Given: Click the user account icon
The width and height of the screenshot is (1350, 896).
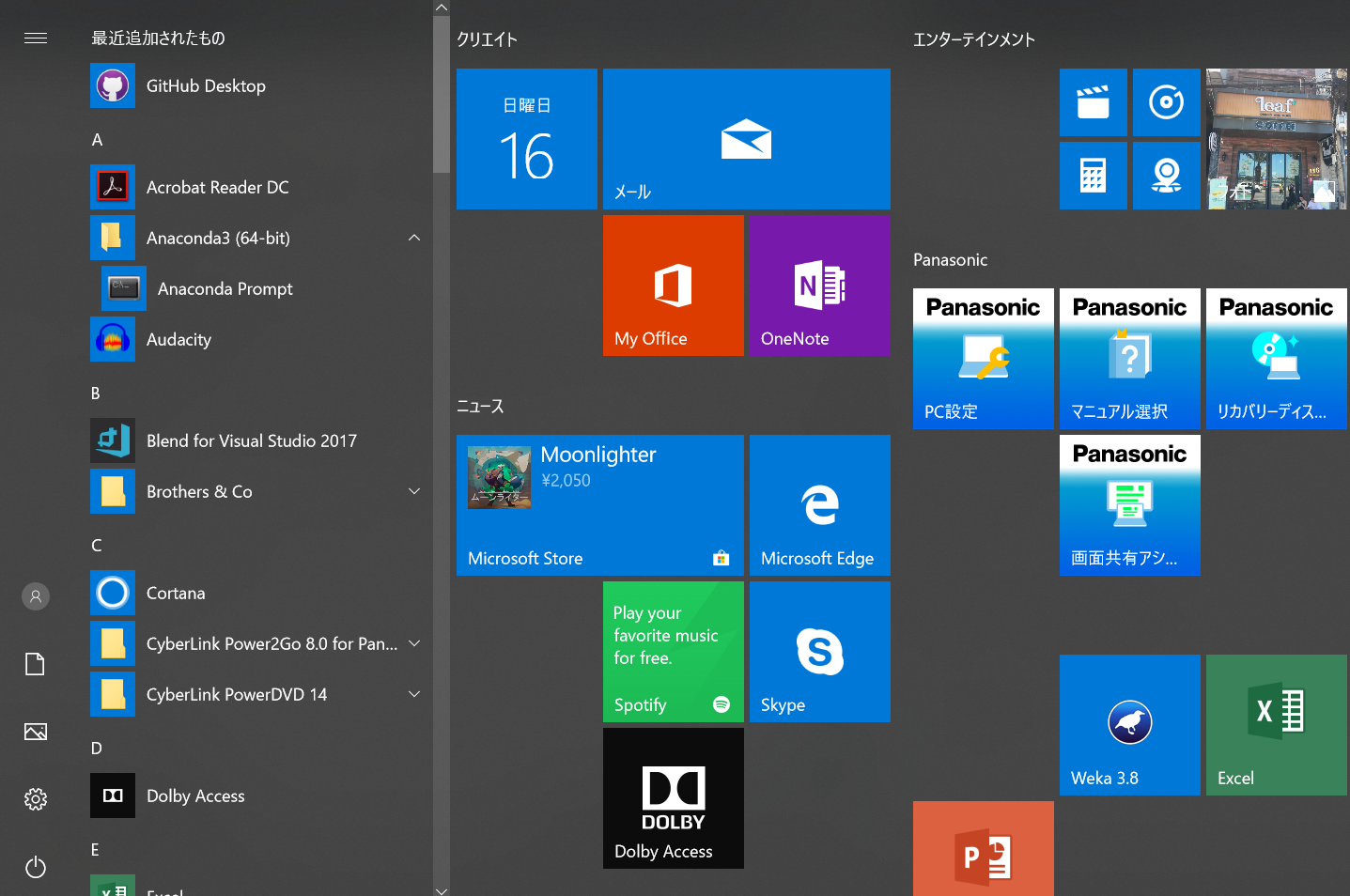Looking at the screenshot, I should (x=36, y=596).
